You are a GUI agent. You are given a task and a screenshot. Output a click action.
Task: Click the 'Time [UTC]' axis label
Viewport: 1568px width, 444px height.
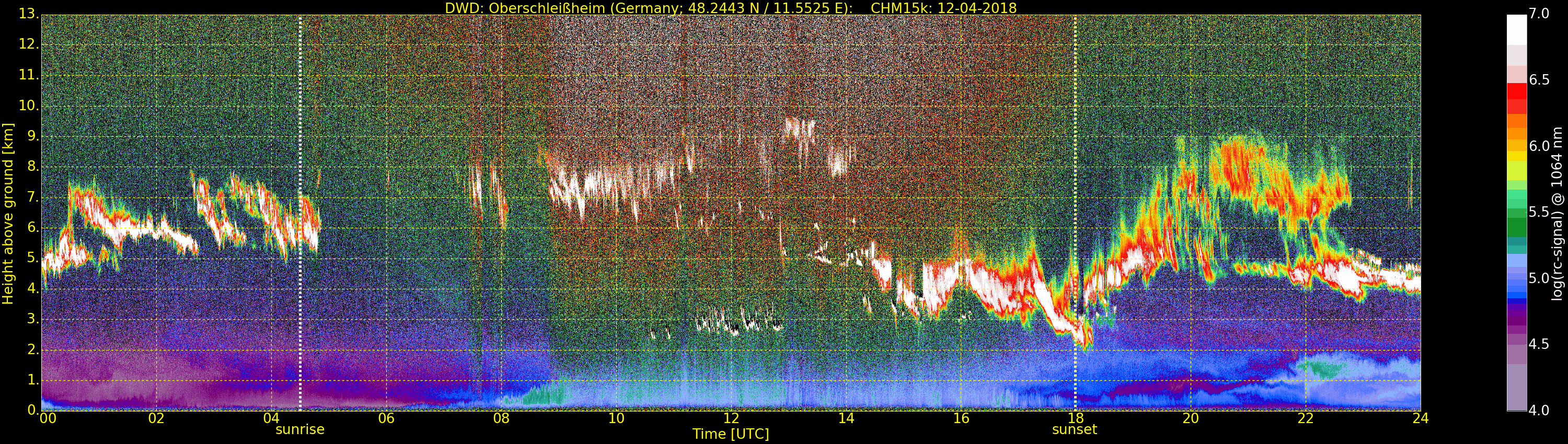click(731, 434)
